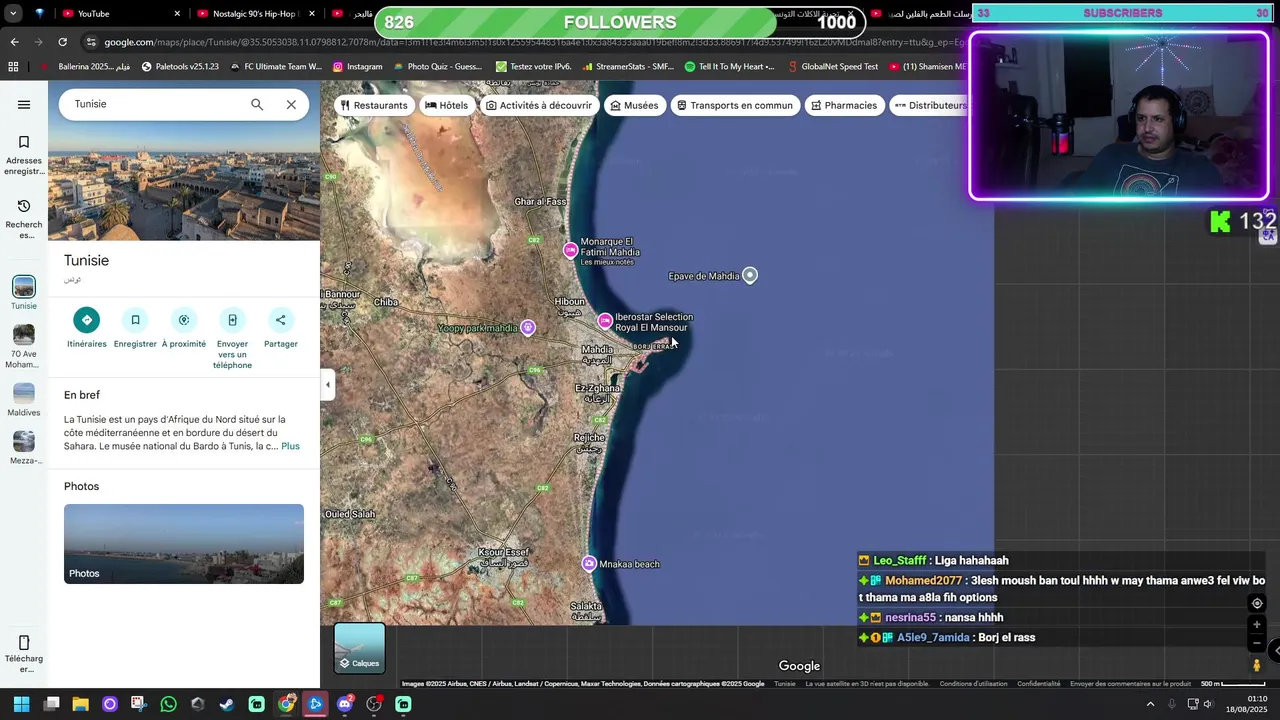Go back with browser back arrow

point(14,42)
